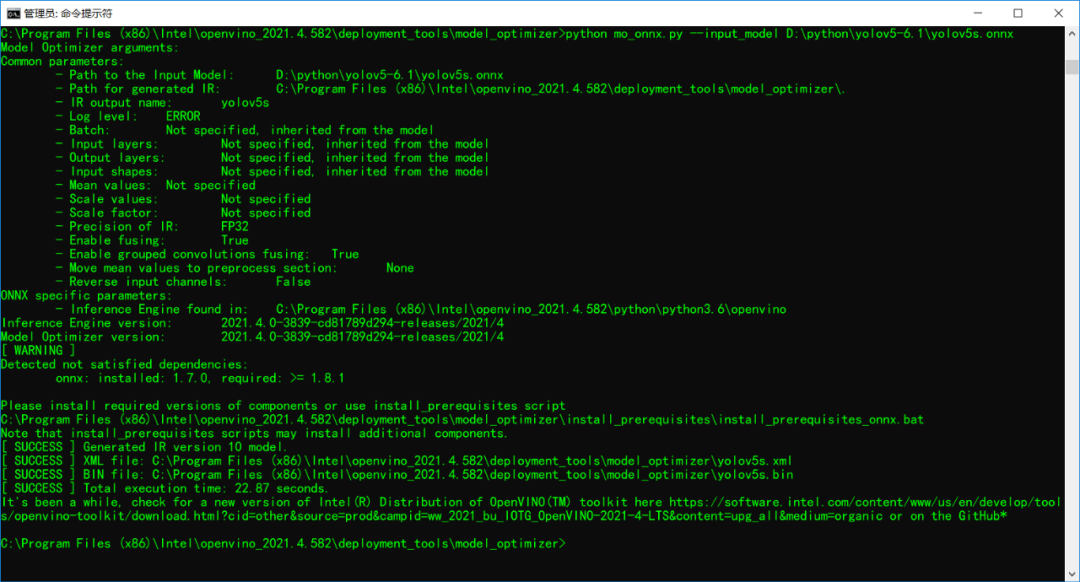This screenshot has width=1080, height=582.
Task: Click the 'XML file' success line
Action: click(397, 461)
